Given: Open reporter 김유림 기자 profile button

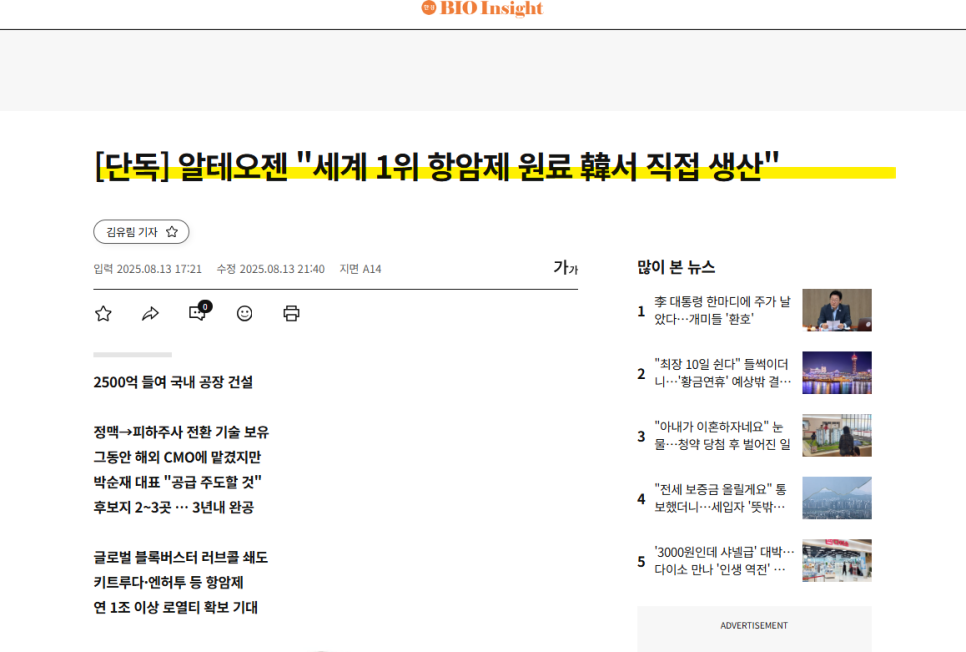Looking at the screenshot, I should point(141,232).
